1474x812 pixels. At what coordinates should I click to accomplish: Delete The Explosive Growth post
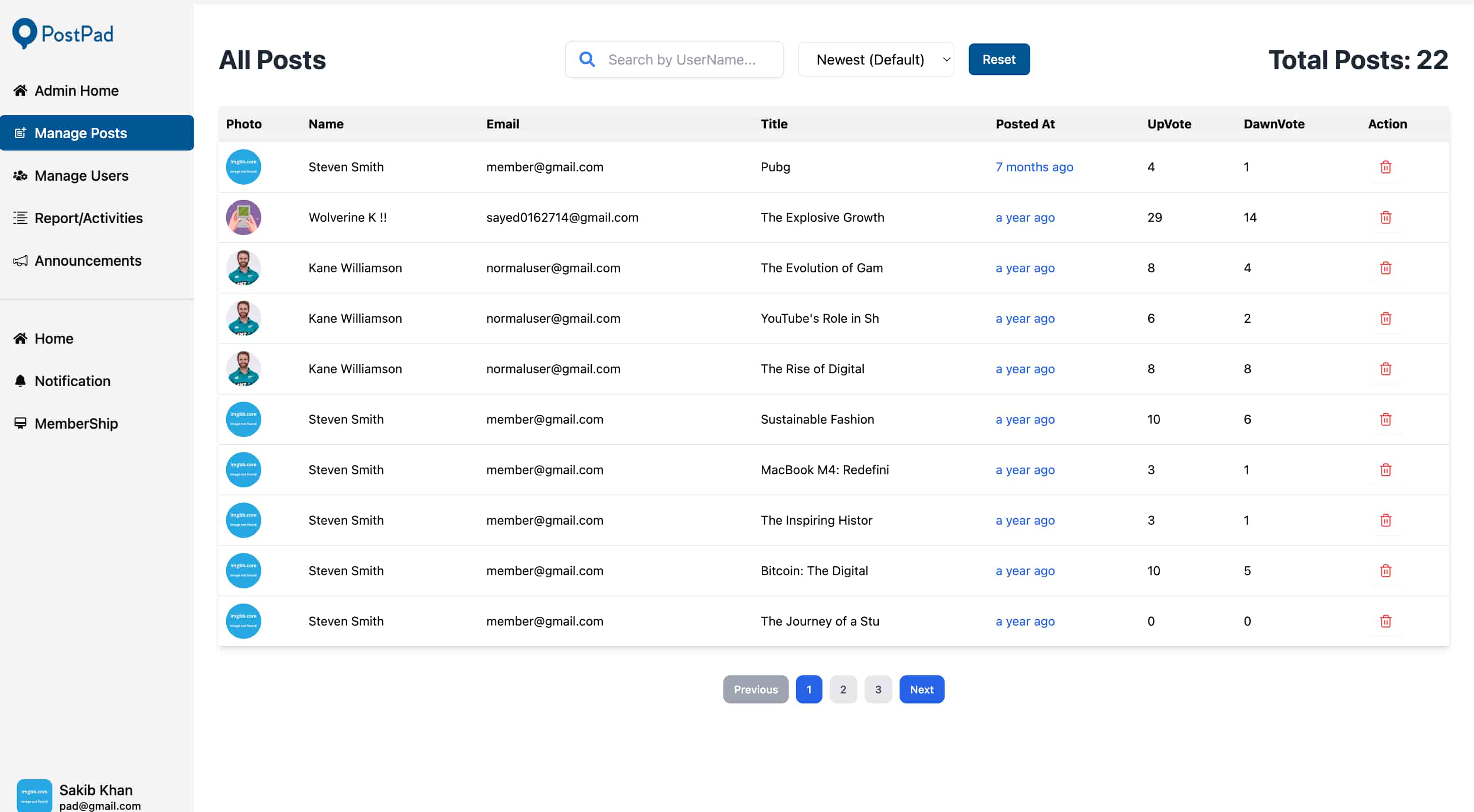[1385, 217]
